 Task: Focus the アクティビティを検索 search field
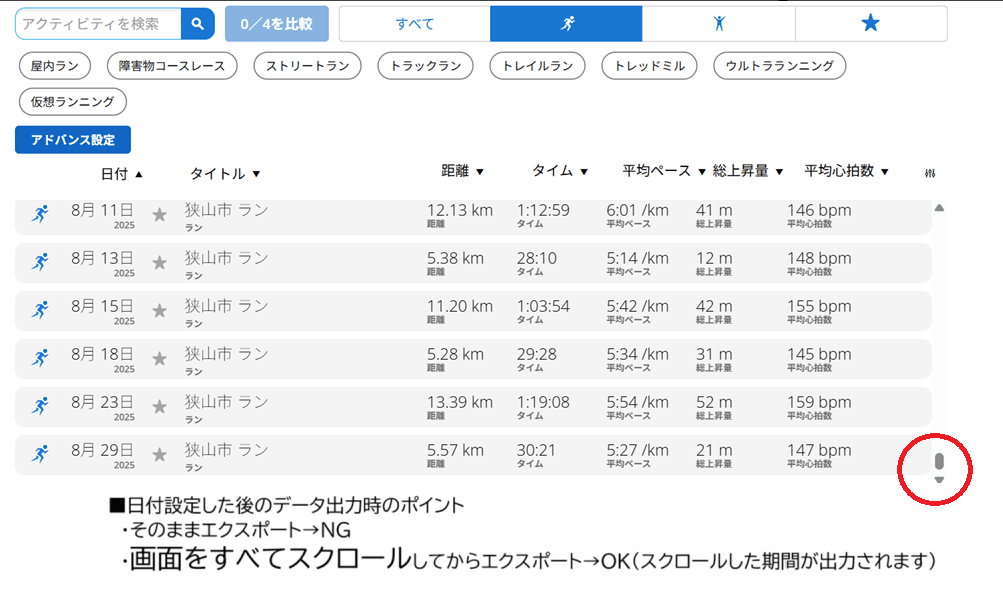[98, 24]
